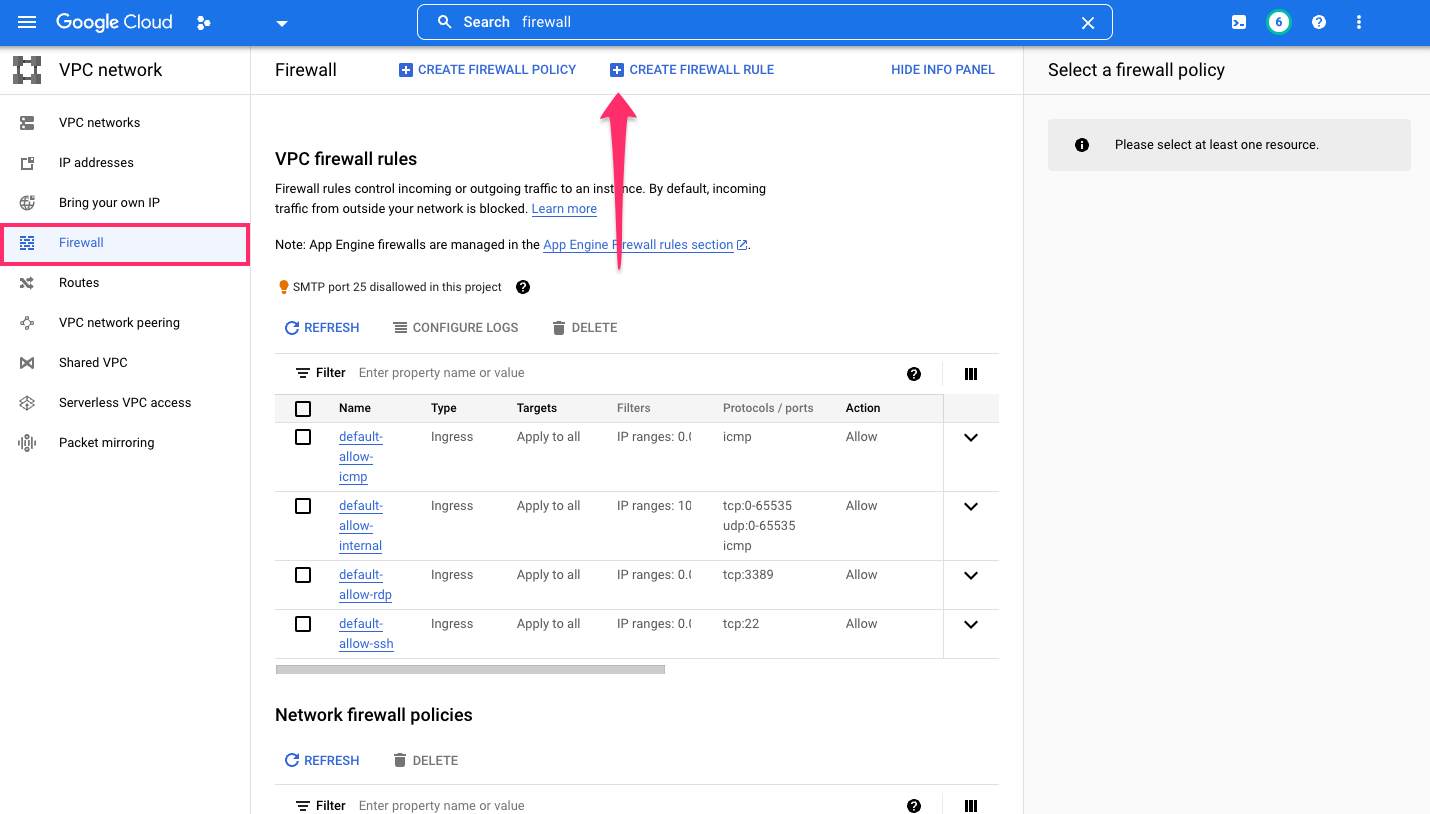Open column display options for the table
1430x814 pixels.
click(x=970, y=373)
